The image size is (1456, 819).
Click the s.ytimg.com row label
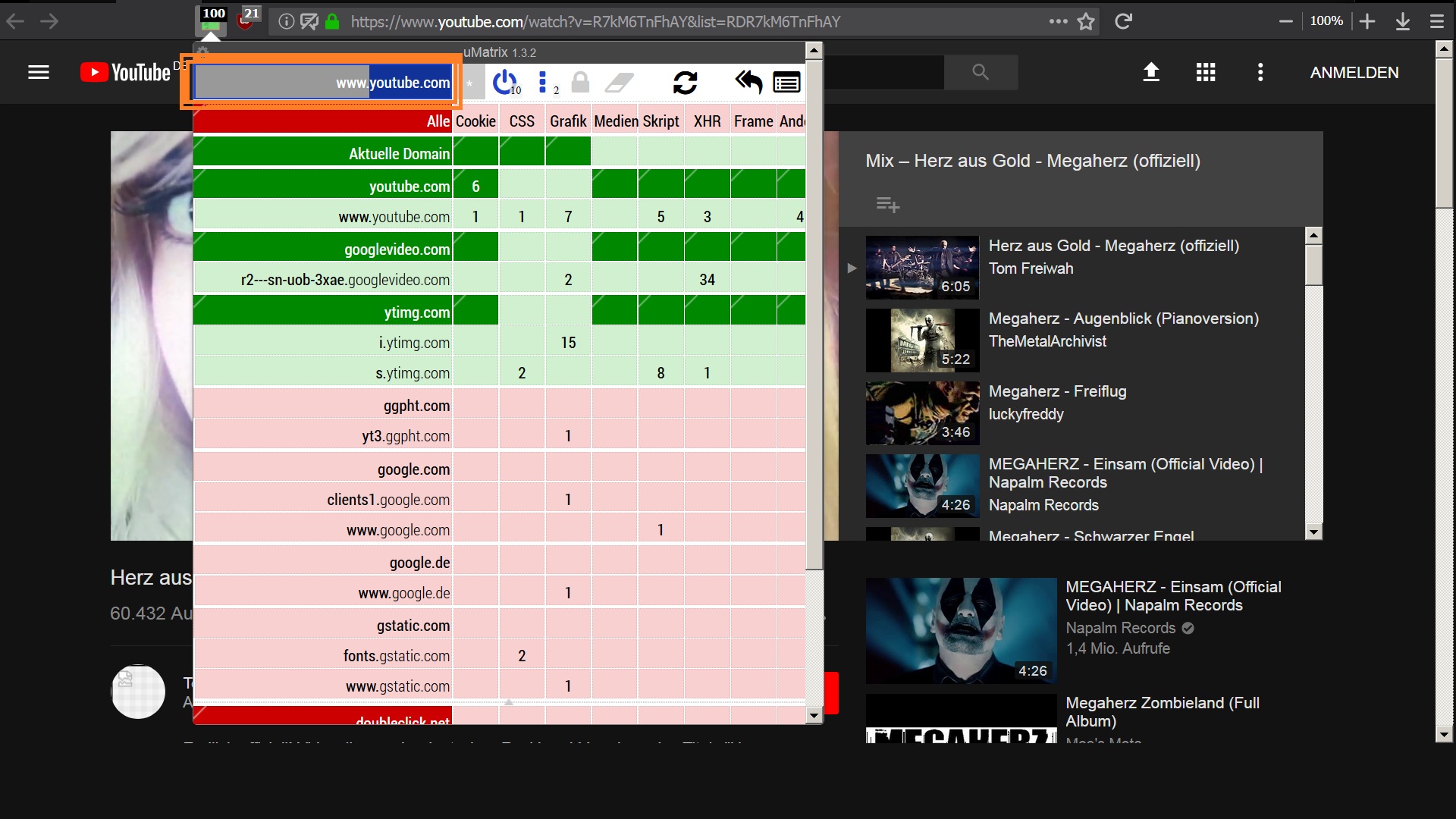323,372
